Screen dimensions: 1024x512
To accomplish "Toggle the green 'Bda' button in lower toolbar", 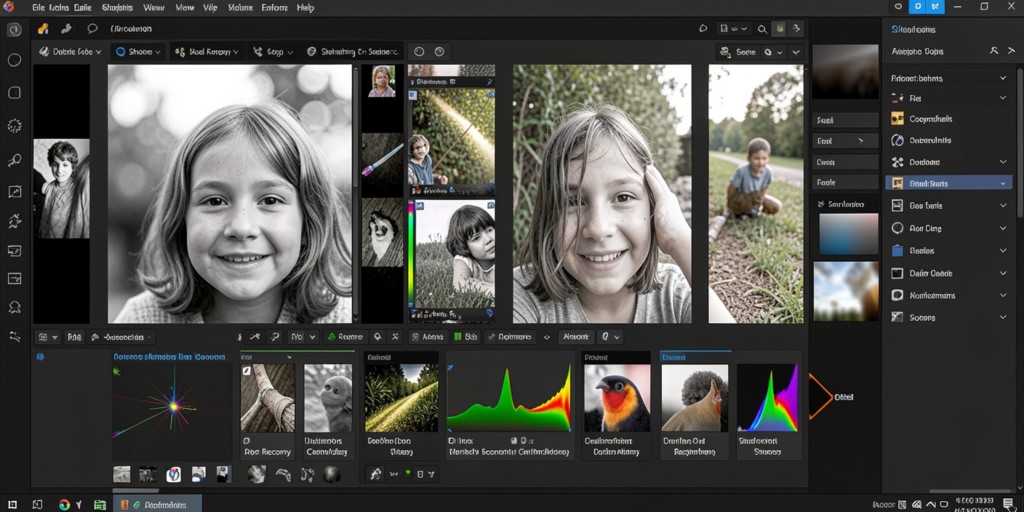I will [x=466, y=337].
